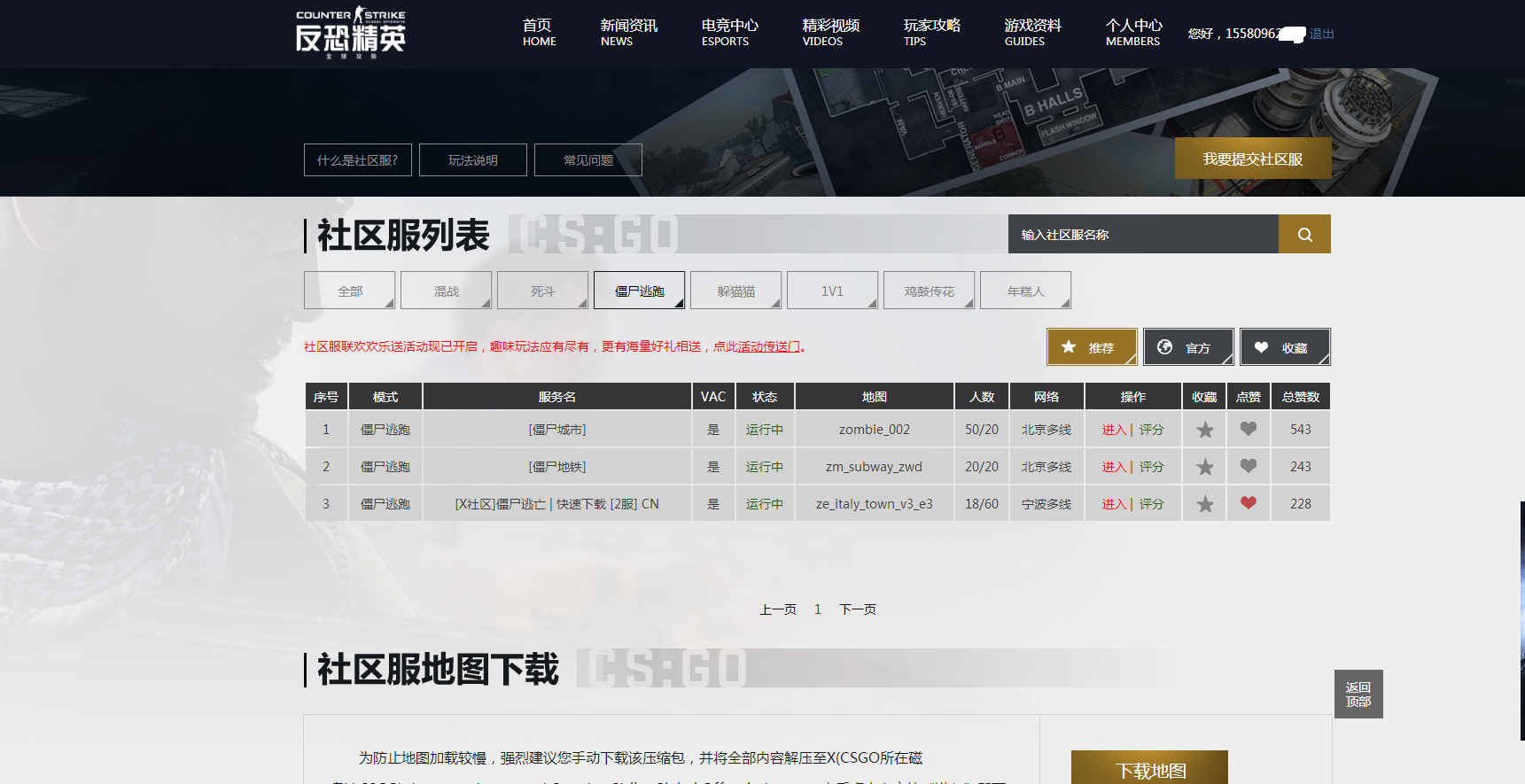This screenshot has height=784, width=1525.
Task: Like the [僵尸城市] server heart
Action: tap(1249, 429)
